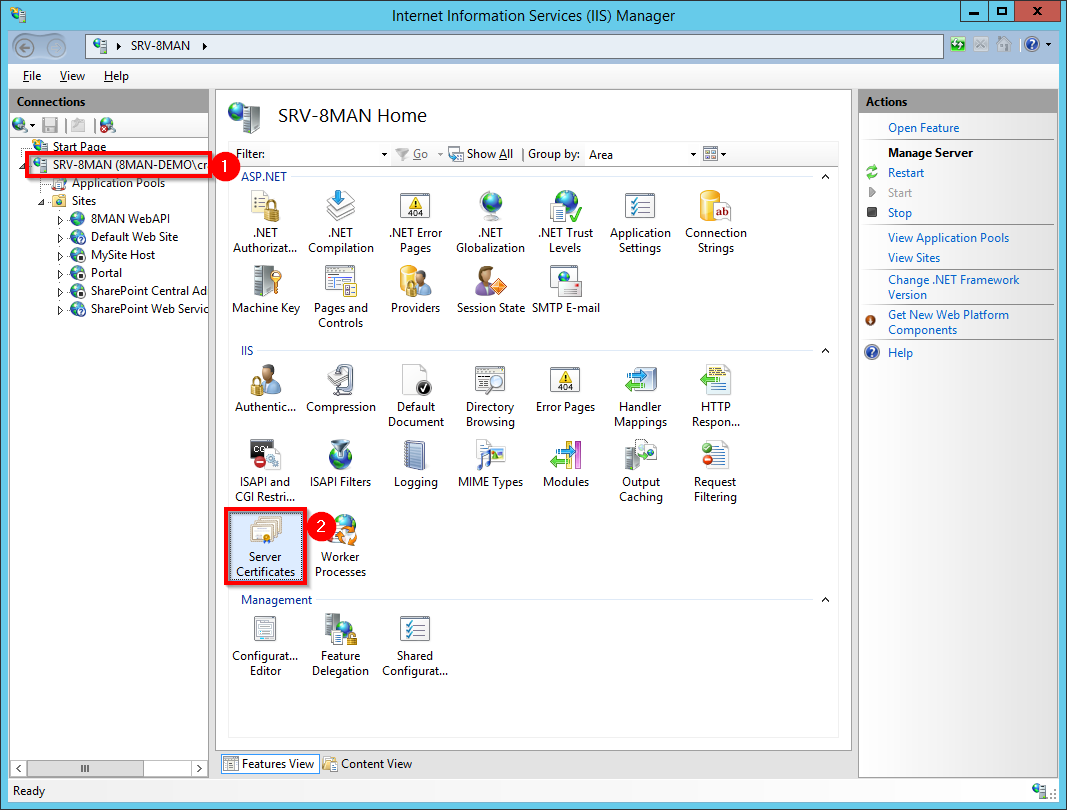Image resolution: width=1067 pixels, height=810 pixels.
Task: Open .NET Globalization feature
Action: click(x=490, y=222)
